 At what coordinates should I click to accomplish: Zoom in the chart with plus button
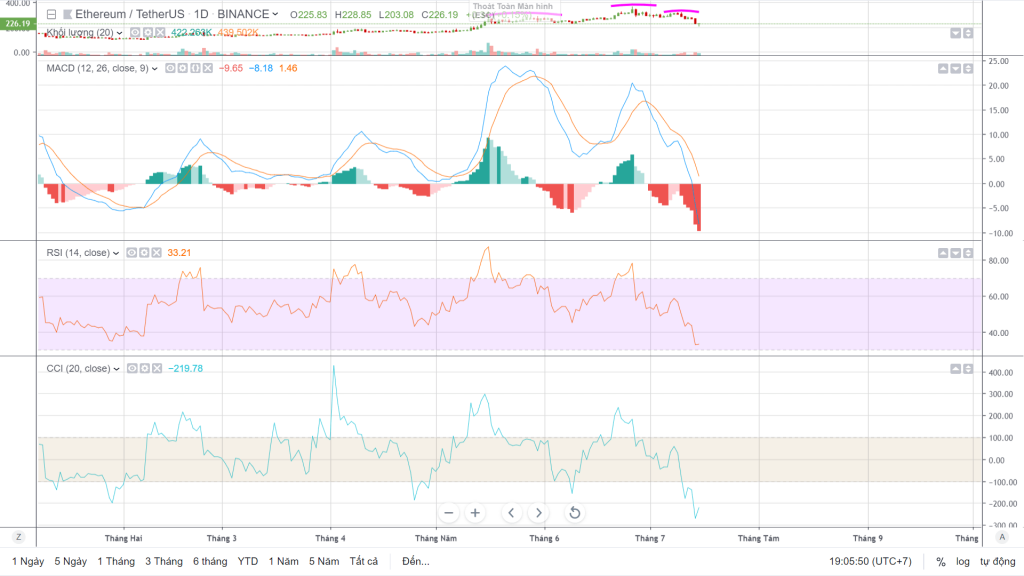[475, 513]
